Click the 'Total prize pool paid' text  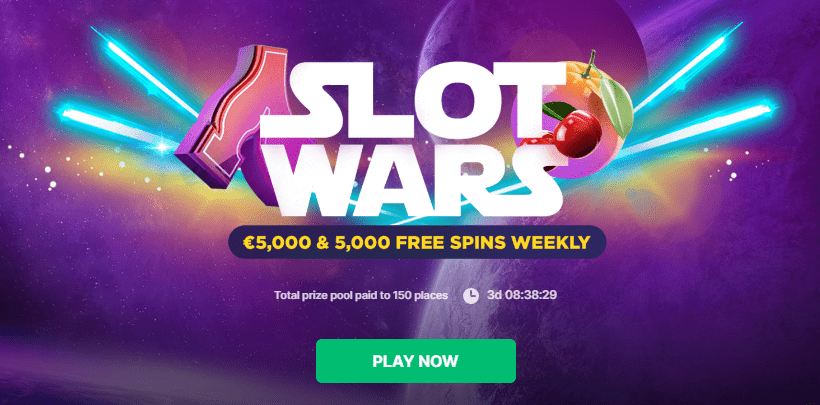pyautogui.click(x=361, y=295)
